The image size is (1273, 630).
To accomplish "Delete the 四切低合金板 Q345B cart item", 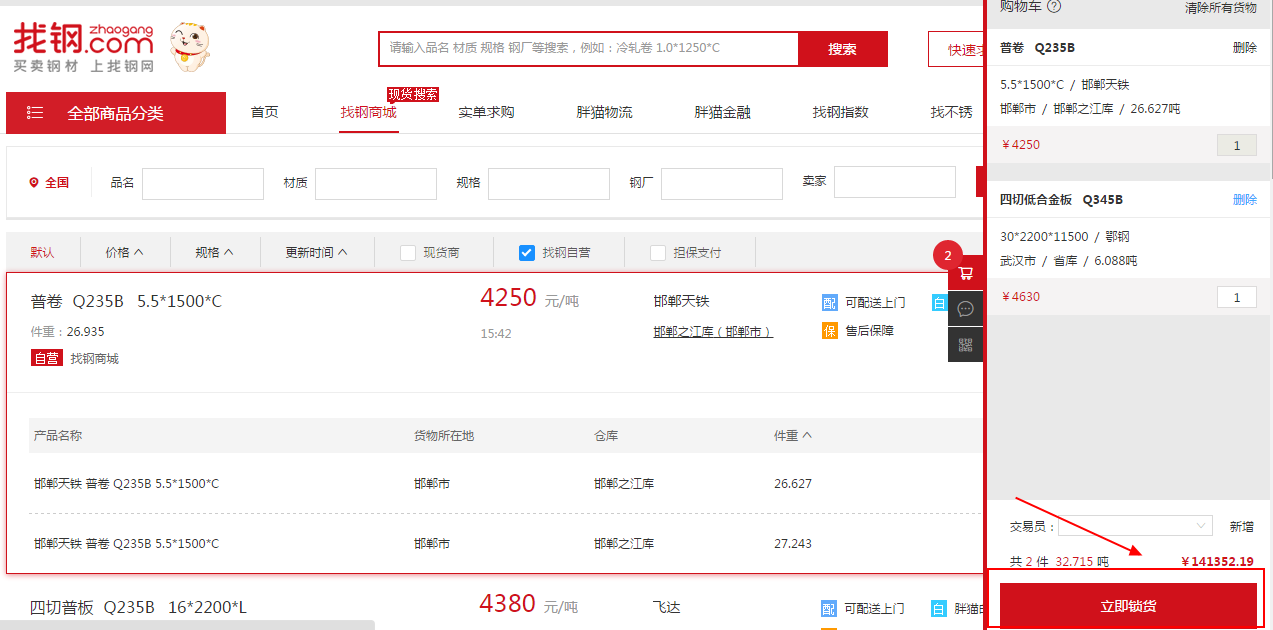I will (1244, 200).
